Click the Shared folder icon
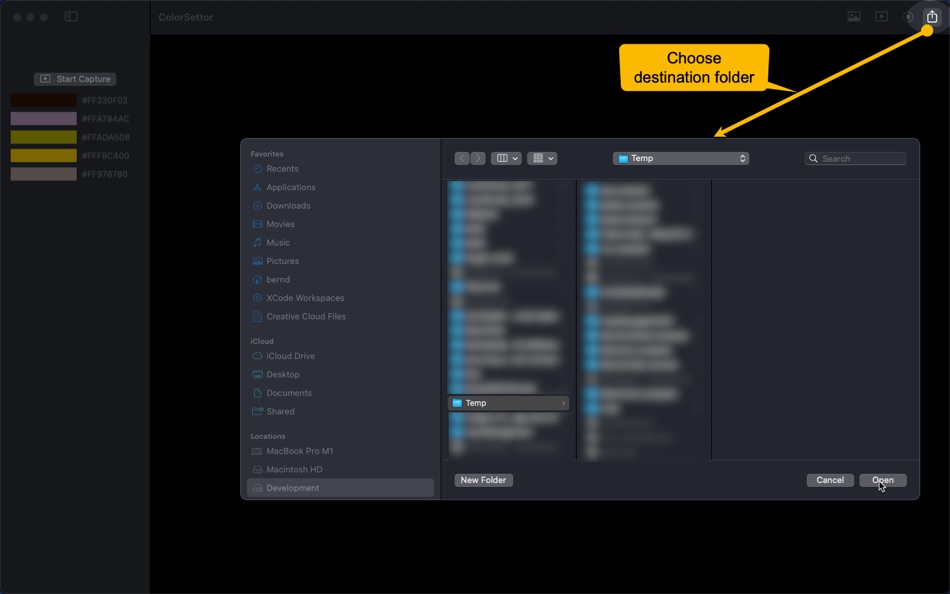 pyautogui.click(x=257, y=412)
